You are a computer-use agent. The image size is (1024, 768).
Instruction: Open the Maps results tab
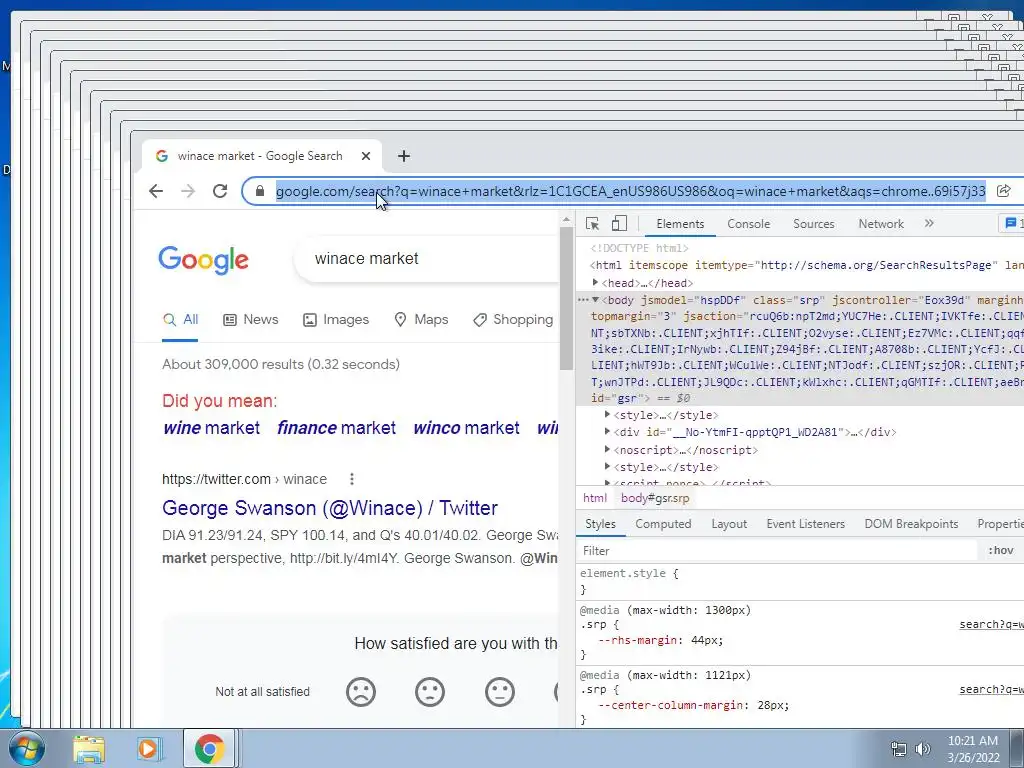click(x=421, y=320)
